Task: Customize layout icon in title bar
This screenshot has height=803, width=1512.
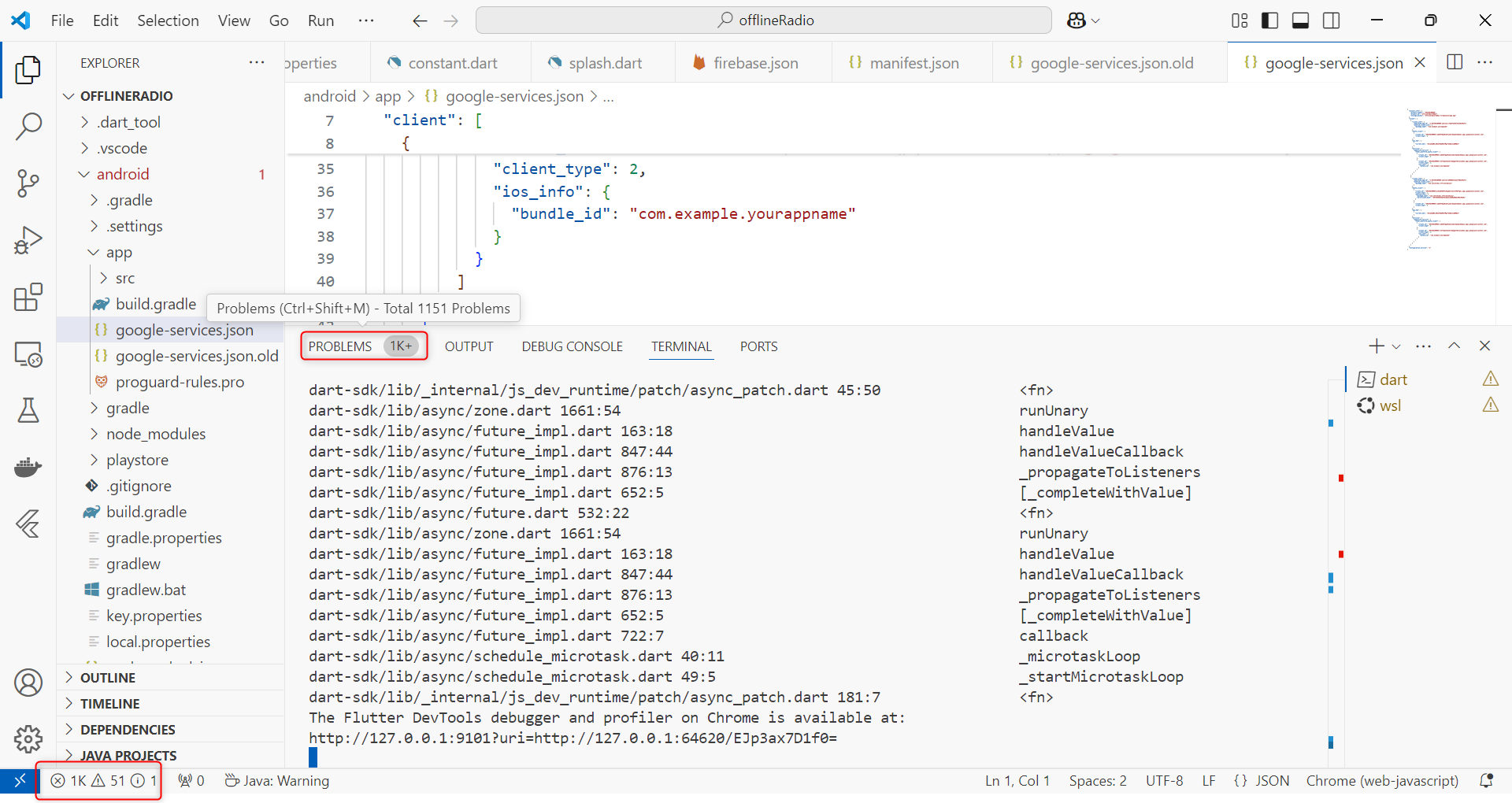Action: [1240, 20]
